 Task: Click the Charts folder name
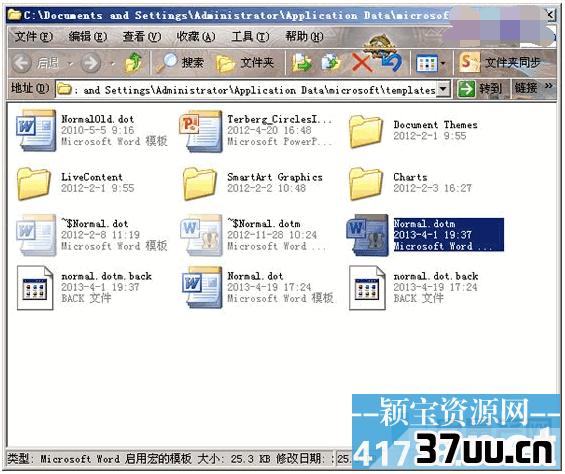tap(410, 177)
